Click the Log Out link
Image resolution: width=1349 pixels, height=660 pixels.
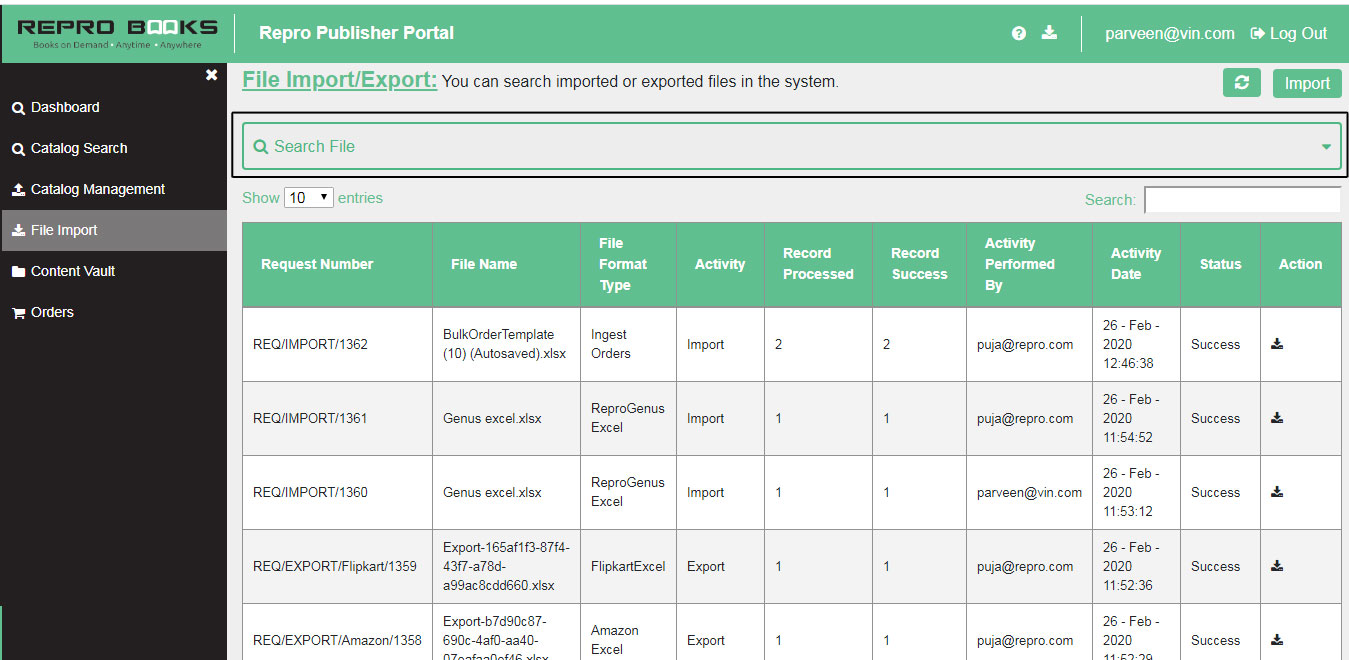pyautogui.click(x=1288, y=33)
